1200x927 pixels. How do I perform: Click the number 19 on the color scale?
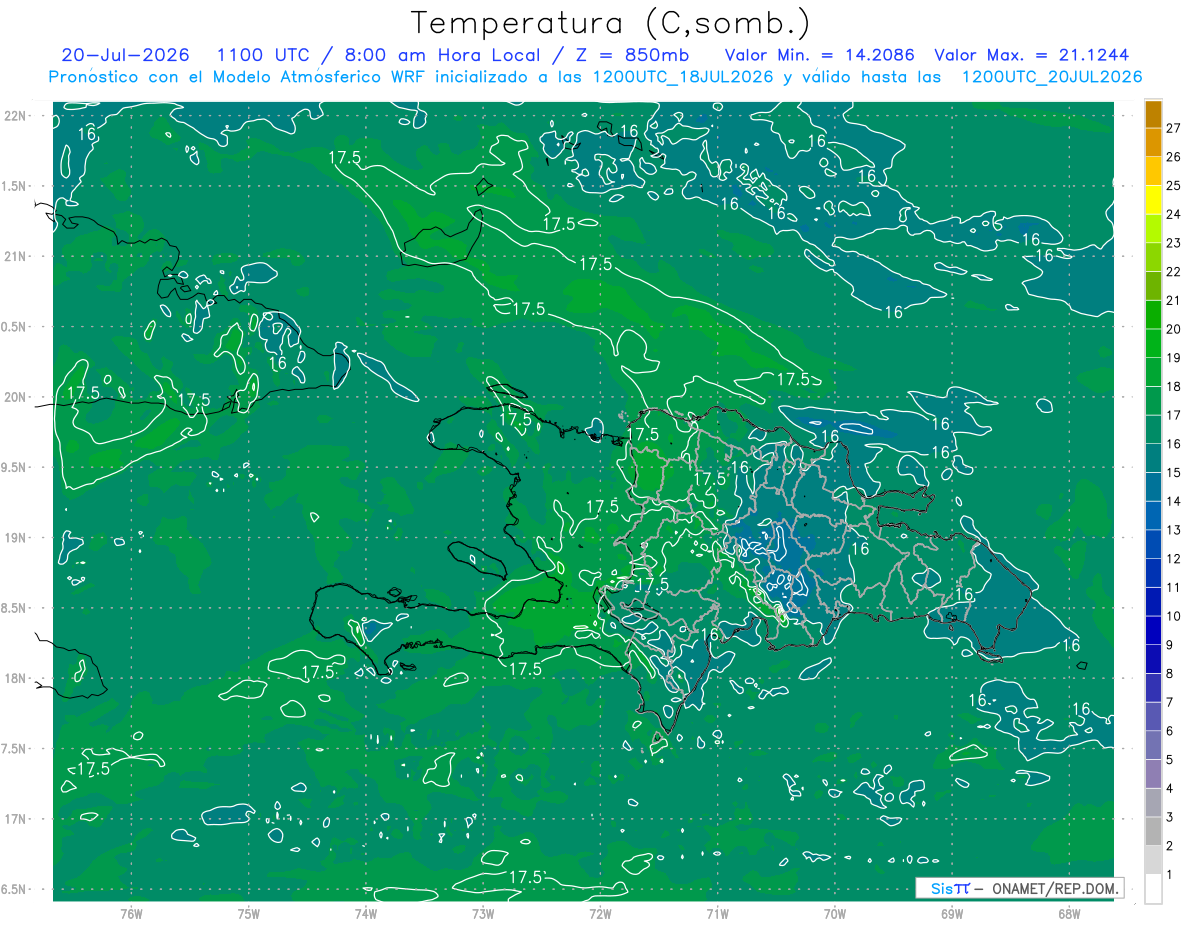click(x=1174, y=358)
